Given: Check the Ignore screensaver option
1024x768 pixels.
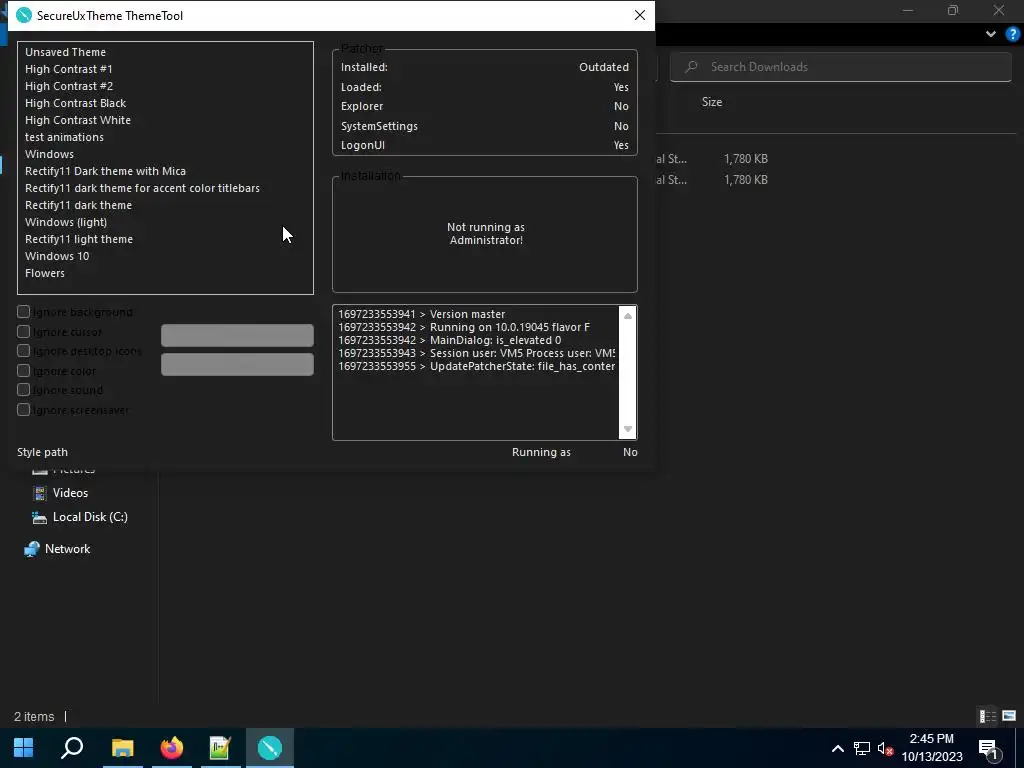Looking at the screenshot, I should click(x=24, y=410).
